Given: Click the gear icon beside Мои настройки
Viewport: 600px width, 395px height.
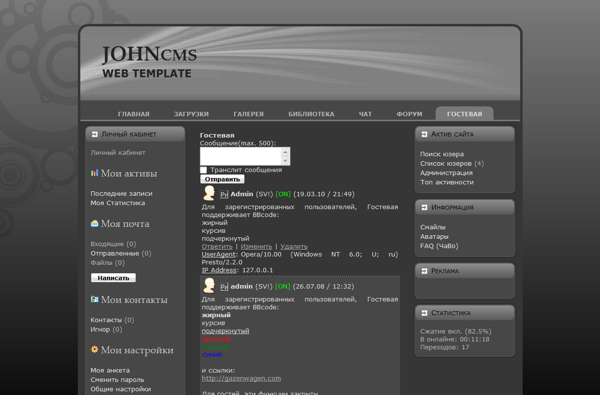Looking at the screenshot, I should click(x=95, y=349).
